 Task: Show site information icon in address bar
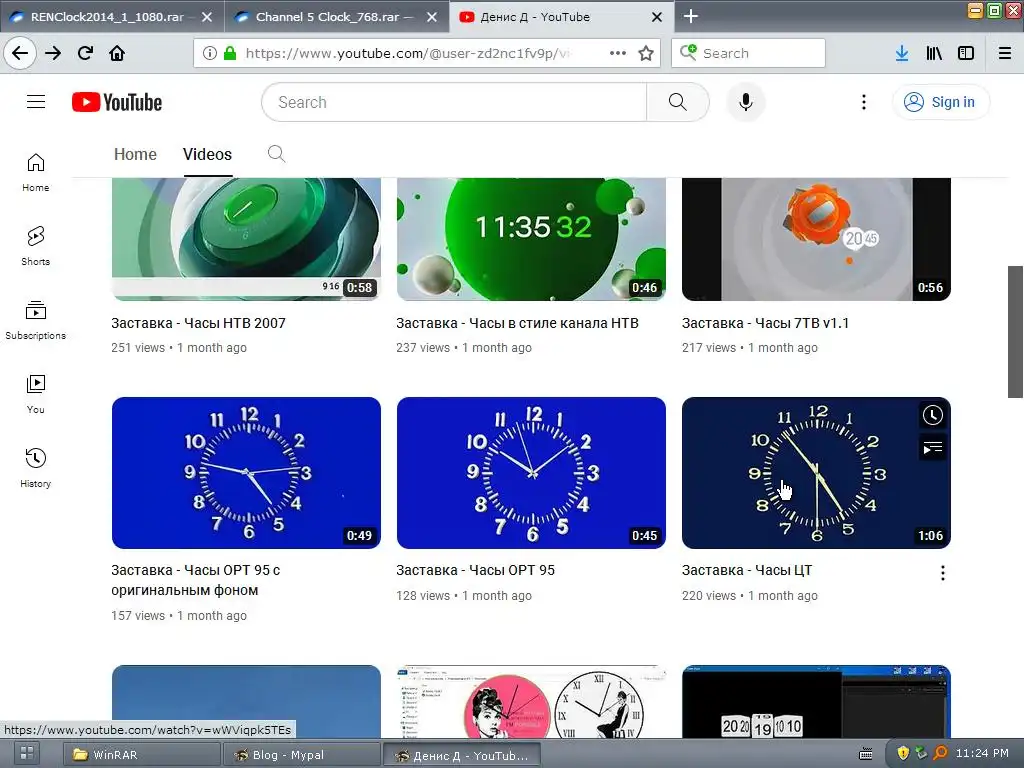point(210,53)
